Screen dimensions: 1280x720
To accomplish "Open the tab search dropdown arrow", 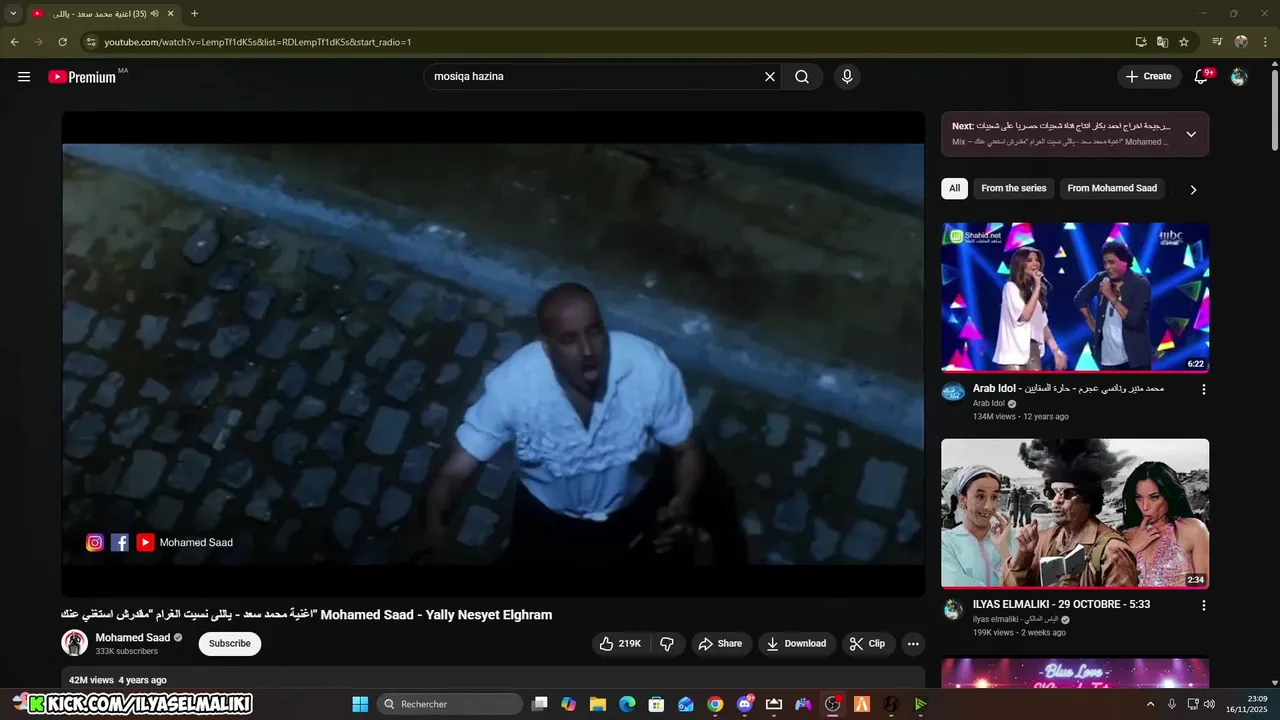I will (x=13, y=14).
